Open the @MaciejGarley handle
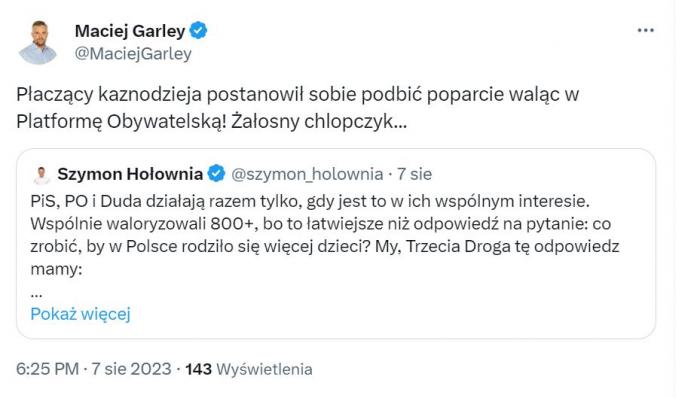The width and height of the screenshot is (700, 398). 133,54
